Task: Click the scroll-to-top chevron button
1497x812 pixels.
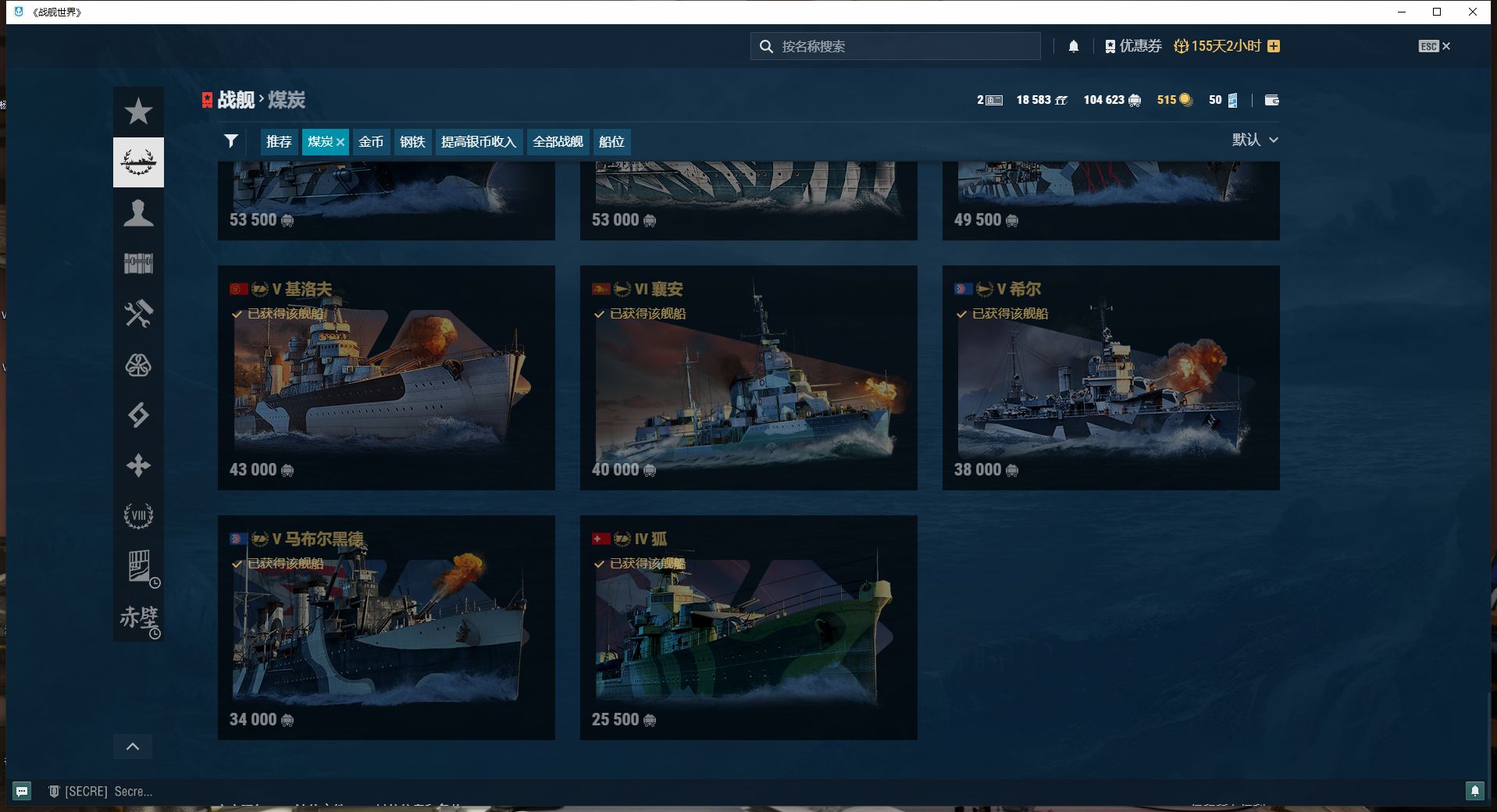Action: click(133, 746)
